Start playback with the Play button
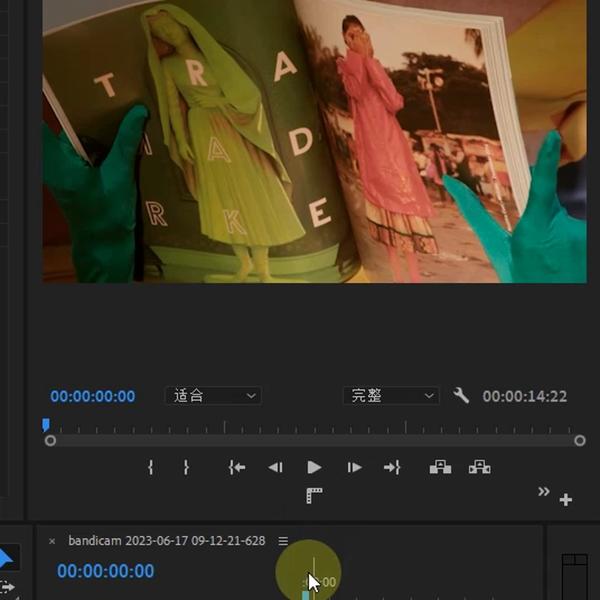The width and height of the screenshot is (600, 600). [x=314, y=467]
